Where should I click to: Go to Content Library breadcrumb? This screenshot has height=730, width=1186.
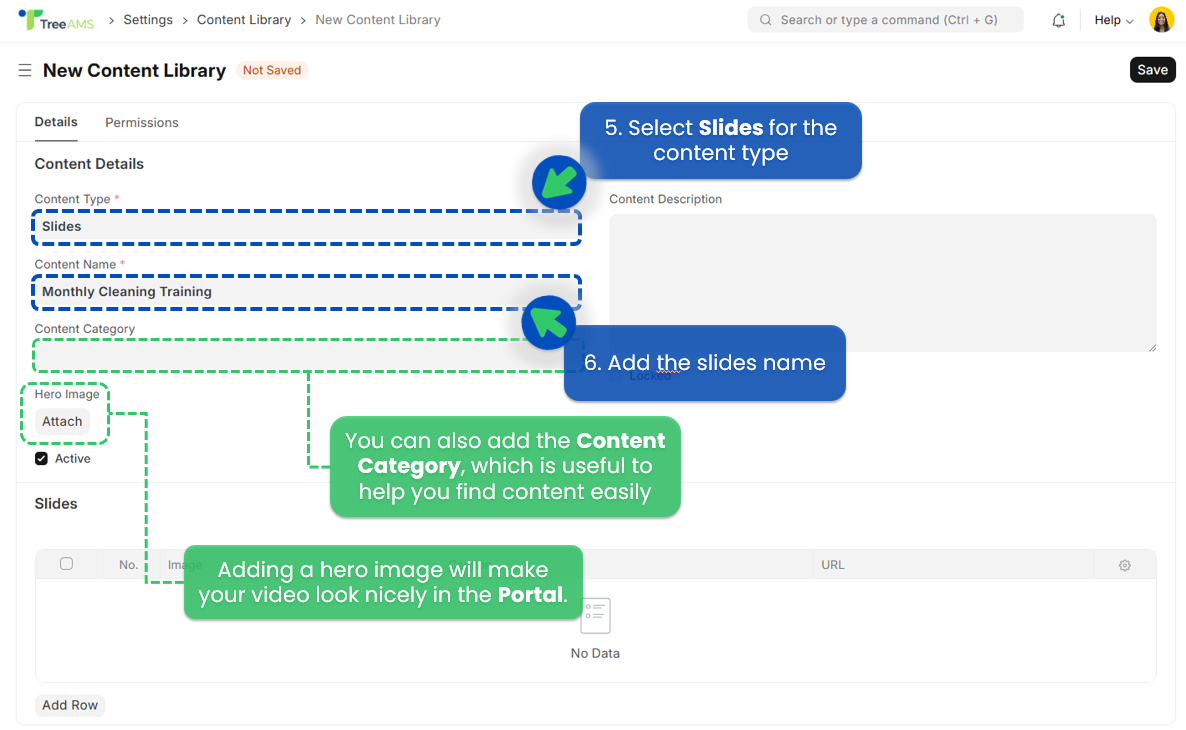[x=244, y=20]
